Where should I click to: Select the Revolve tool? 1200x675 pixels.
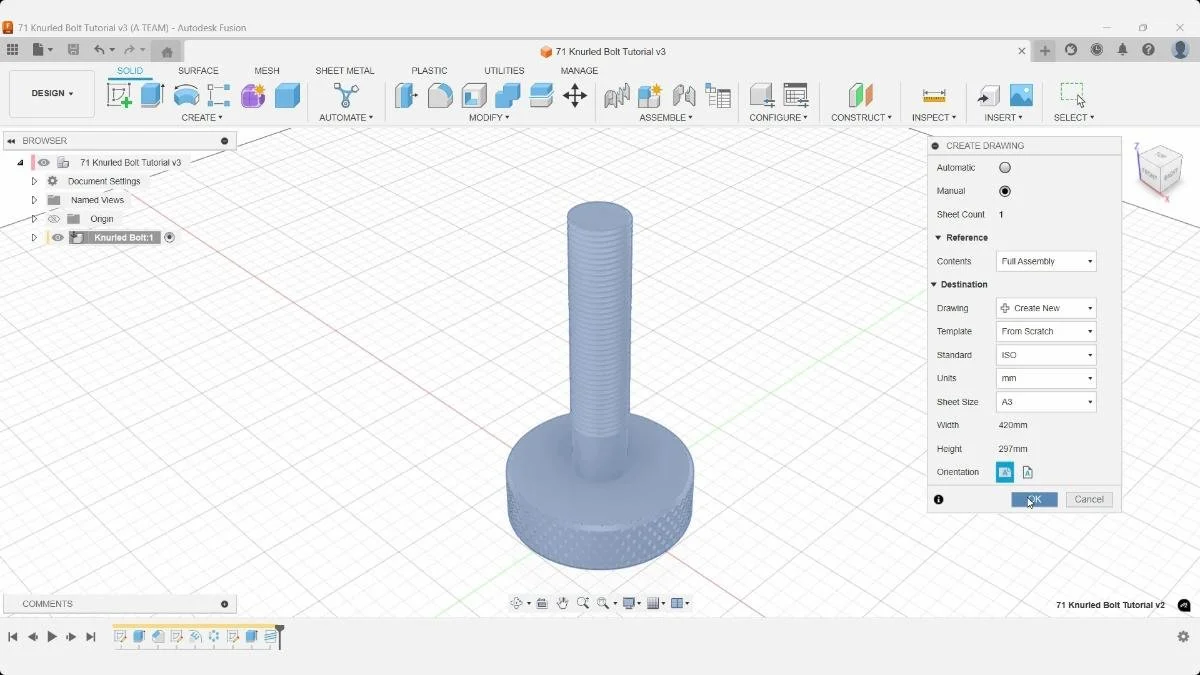(x=186, y=95)
